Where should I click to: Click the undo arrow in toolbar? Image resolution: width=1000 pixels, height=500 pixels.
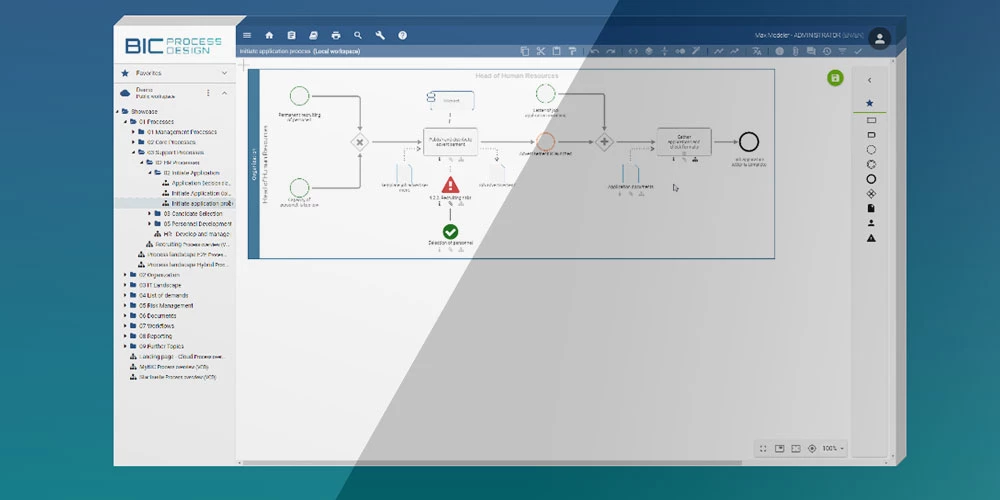pos(595,51)
